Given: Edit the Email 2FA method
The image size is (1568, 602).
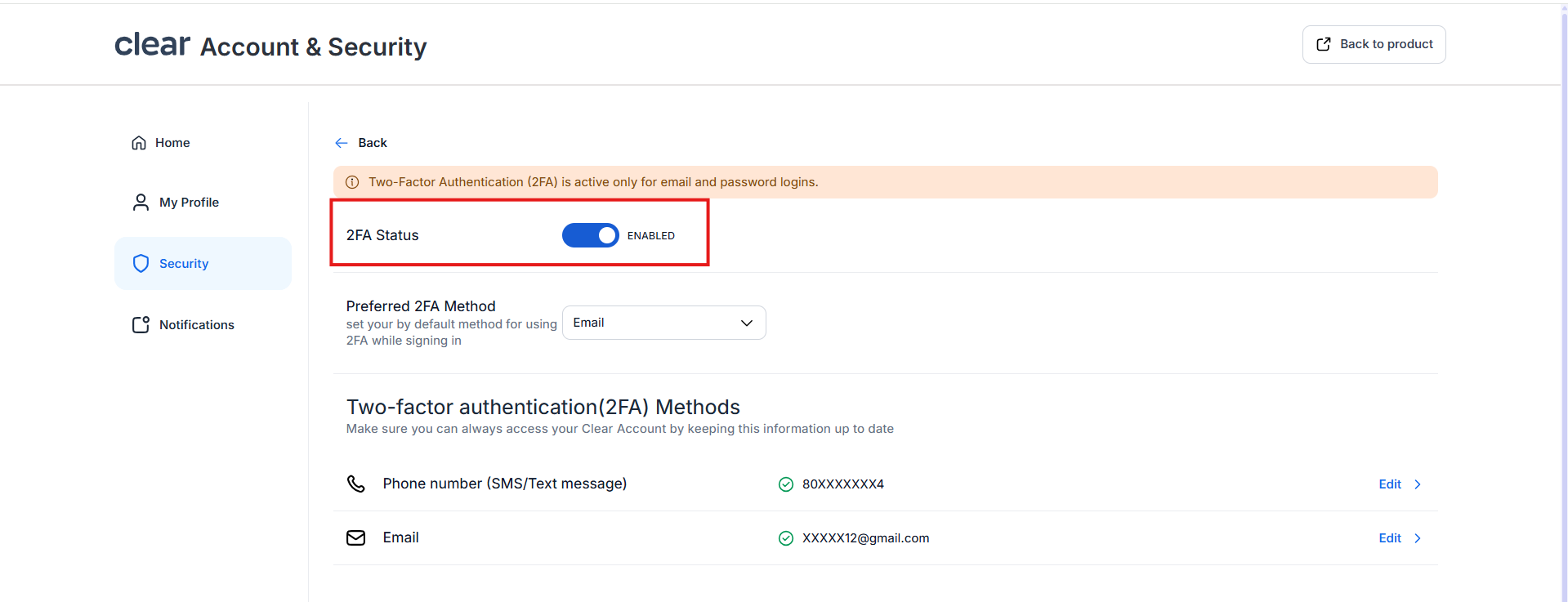Looking at the screenshot, I should point(1389,538).
